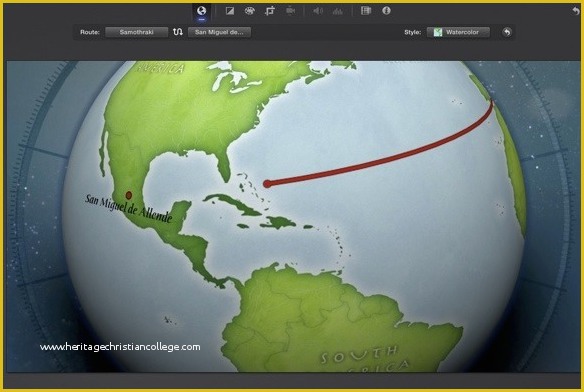584x392 pixels.
Task: Open the clip filter filmstrip icon
Action: tap(366, 11)
